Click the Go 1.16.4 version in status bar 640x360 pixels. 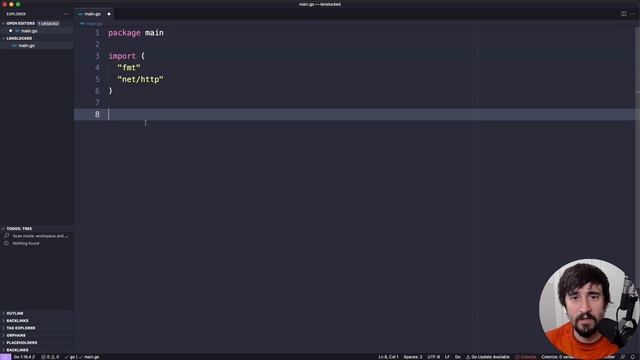coord(24,357)
